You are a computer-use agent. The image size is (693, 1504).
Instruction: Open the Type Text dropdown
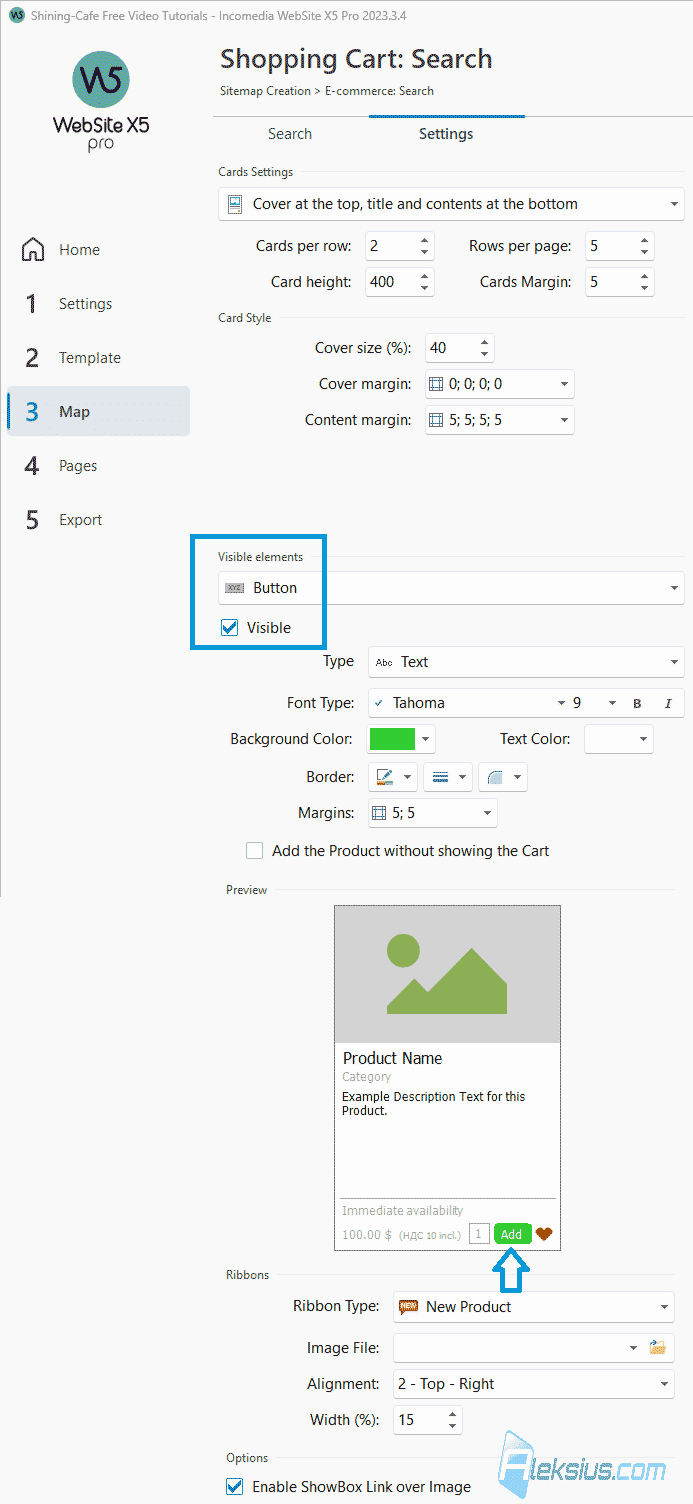(526, 662)
